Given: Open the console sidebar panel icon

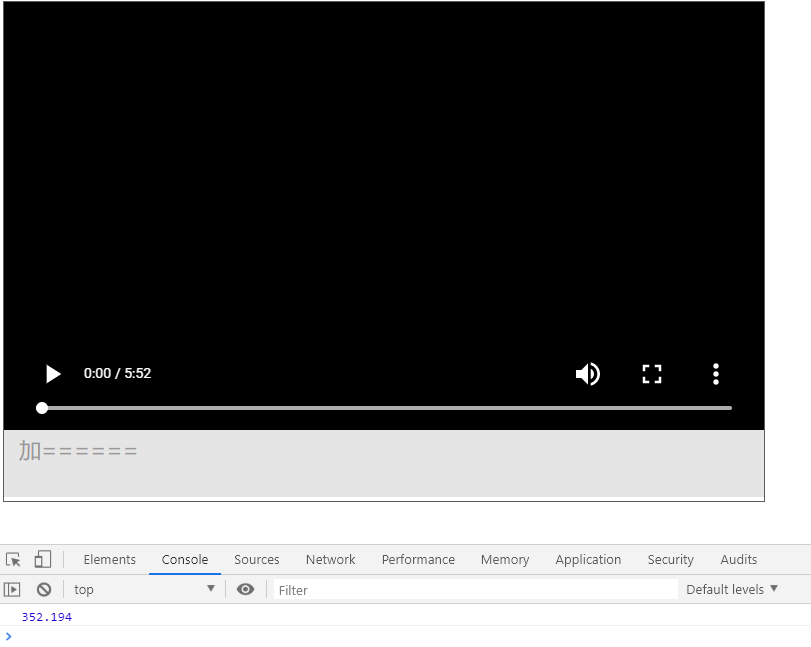Looking at the screenshot, I should point(13,589).
